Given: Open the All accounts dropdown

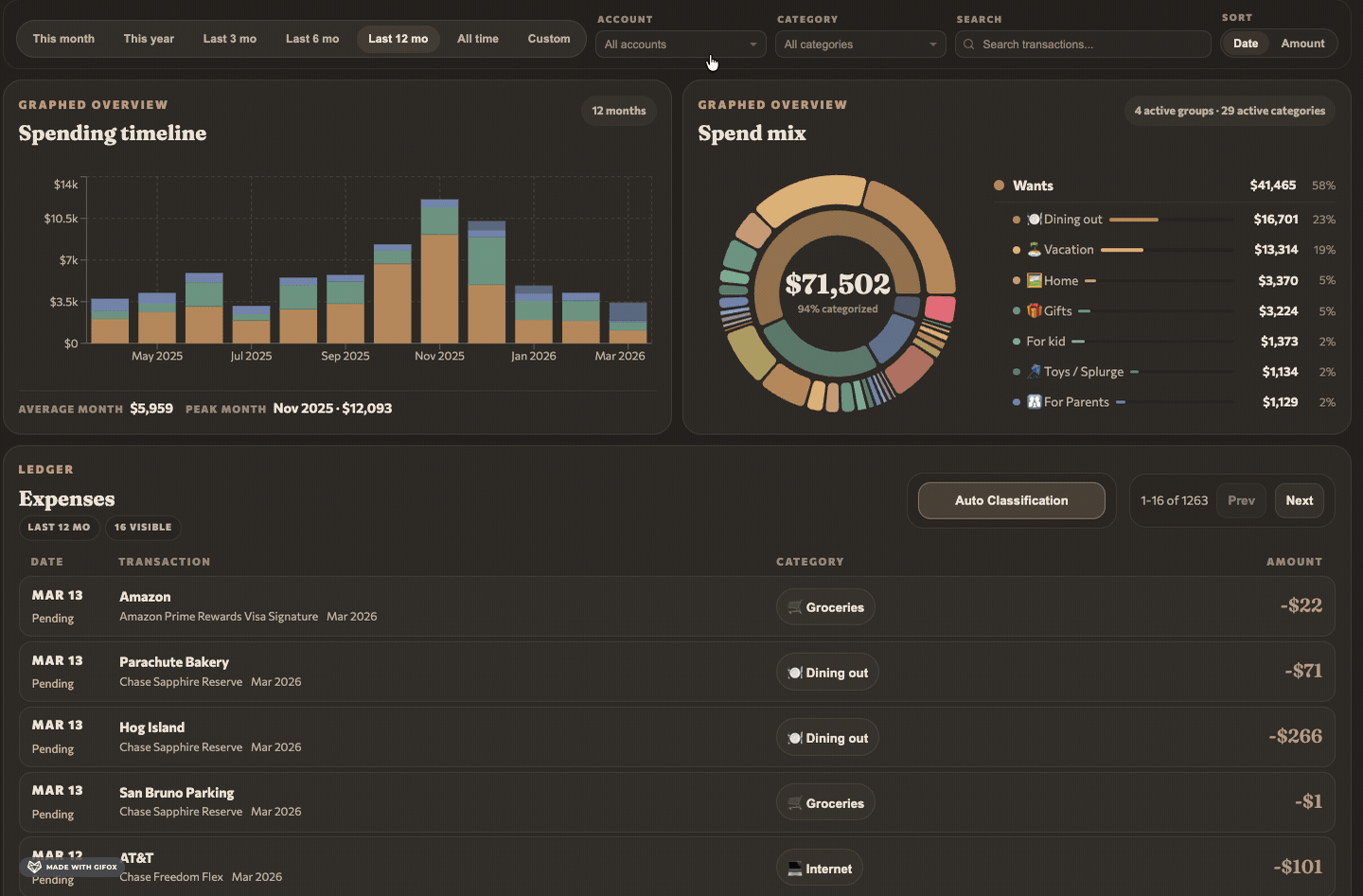Looking at the screenshot, I should point(680,44).
